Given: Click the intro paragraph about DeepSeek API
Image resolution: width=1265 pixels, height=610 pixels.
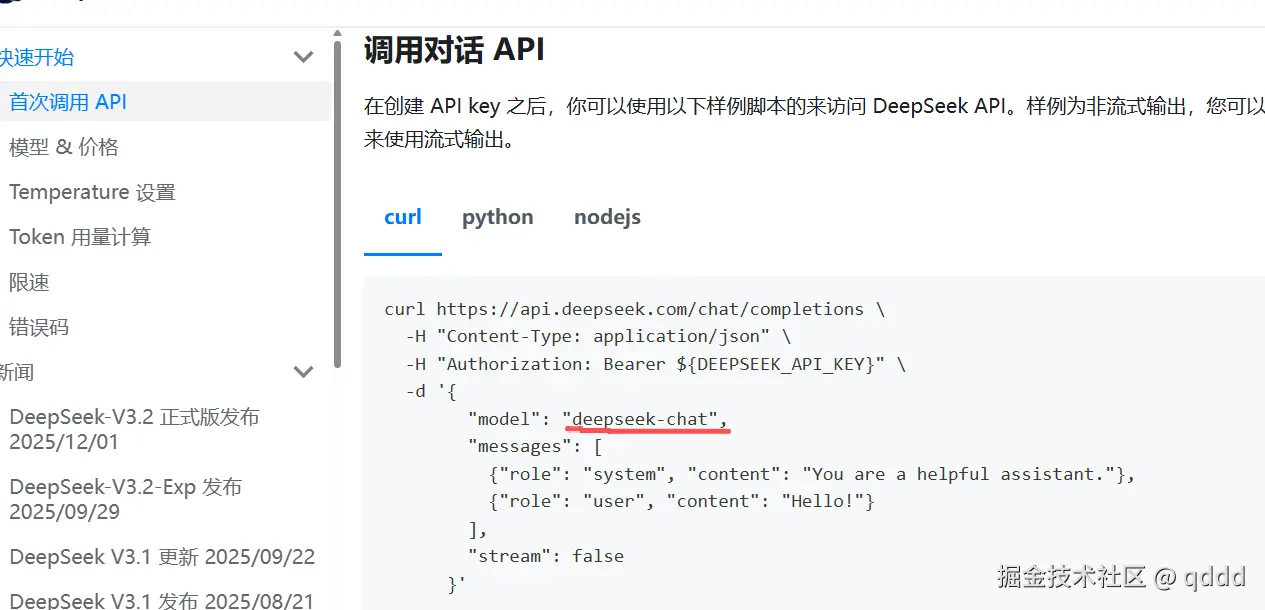Looking at the screenshot, I should pyautogui.click(x=814, y=122).
